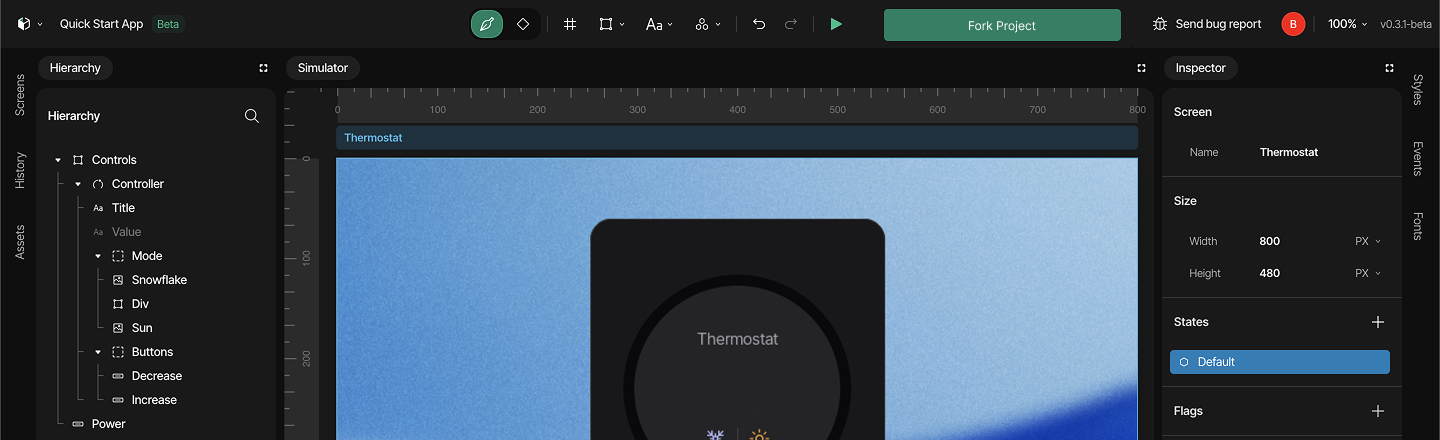Click the snowflake icon on canvas
This screenshot has width=1440, height=440.
point(715,435)
